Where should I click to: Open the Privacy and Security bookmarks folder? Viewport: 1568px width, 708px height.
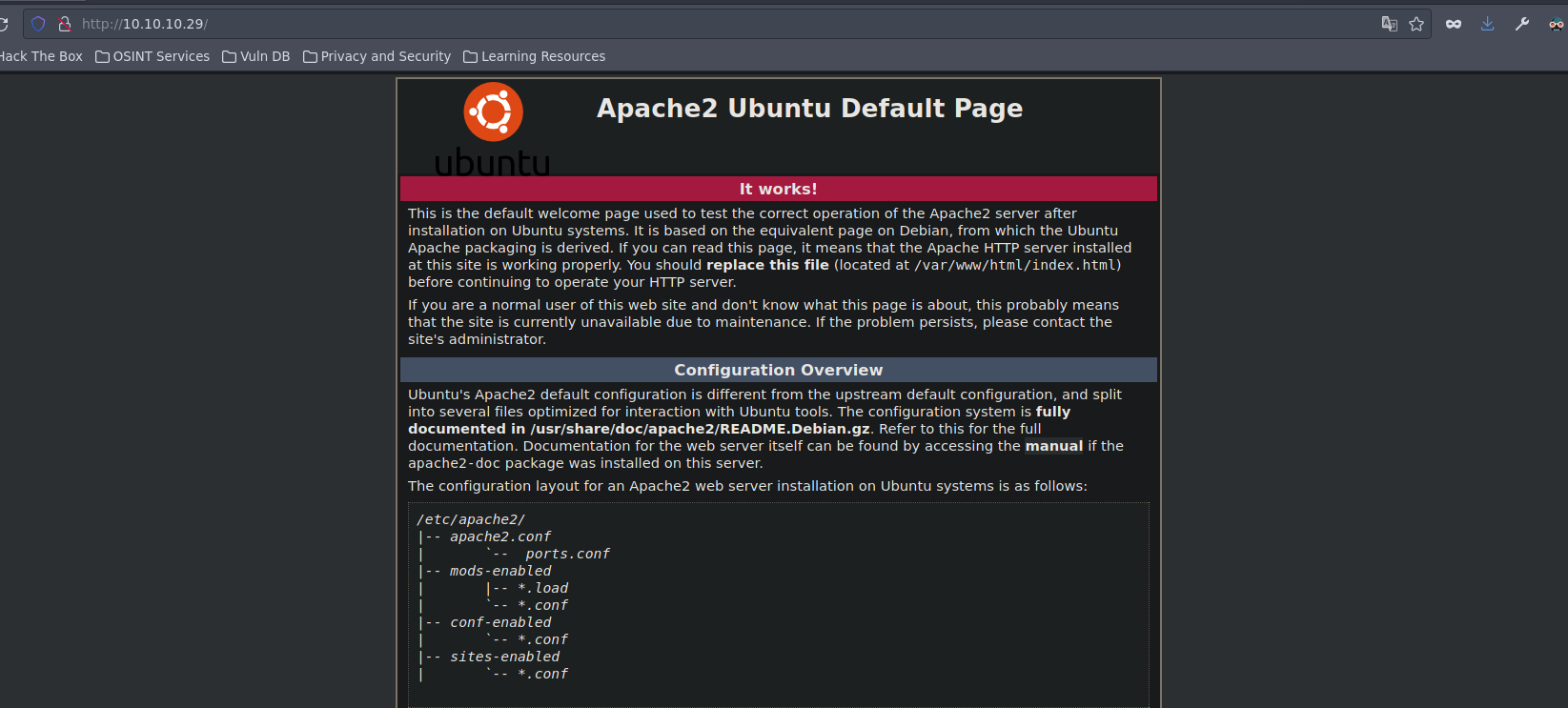coord(377,56)
